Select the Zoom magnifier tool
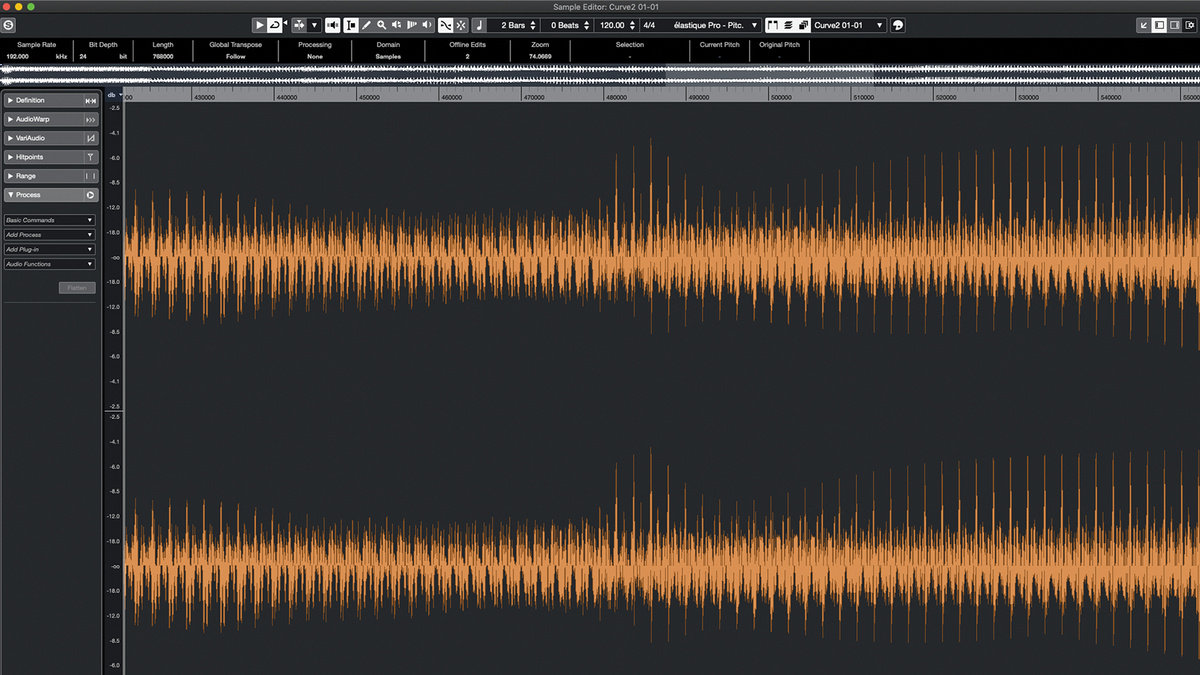The width and height of the screenshot is (1200, 675). [x=382, y=25]
